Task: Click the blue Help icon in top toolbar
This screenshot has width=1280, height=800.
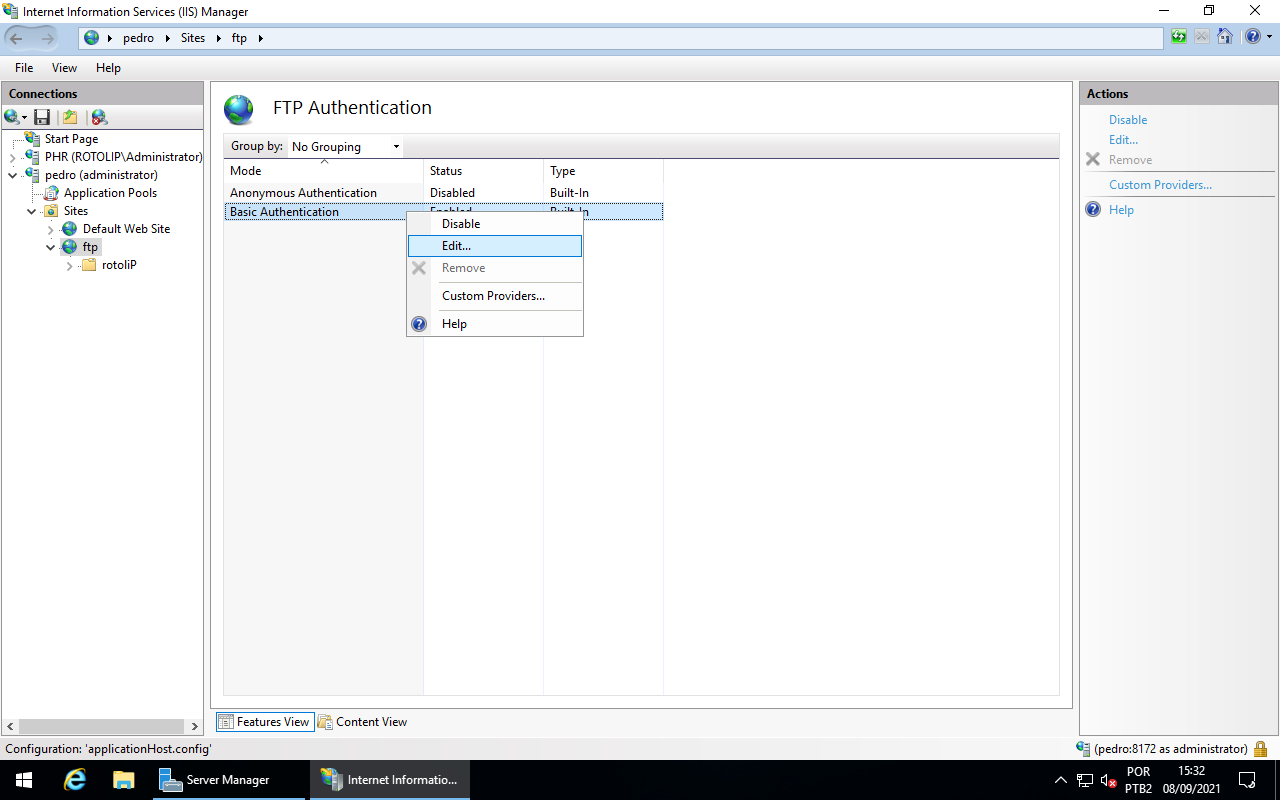Action: (x=1252, y=37)
